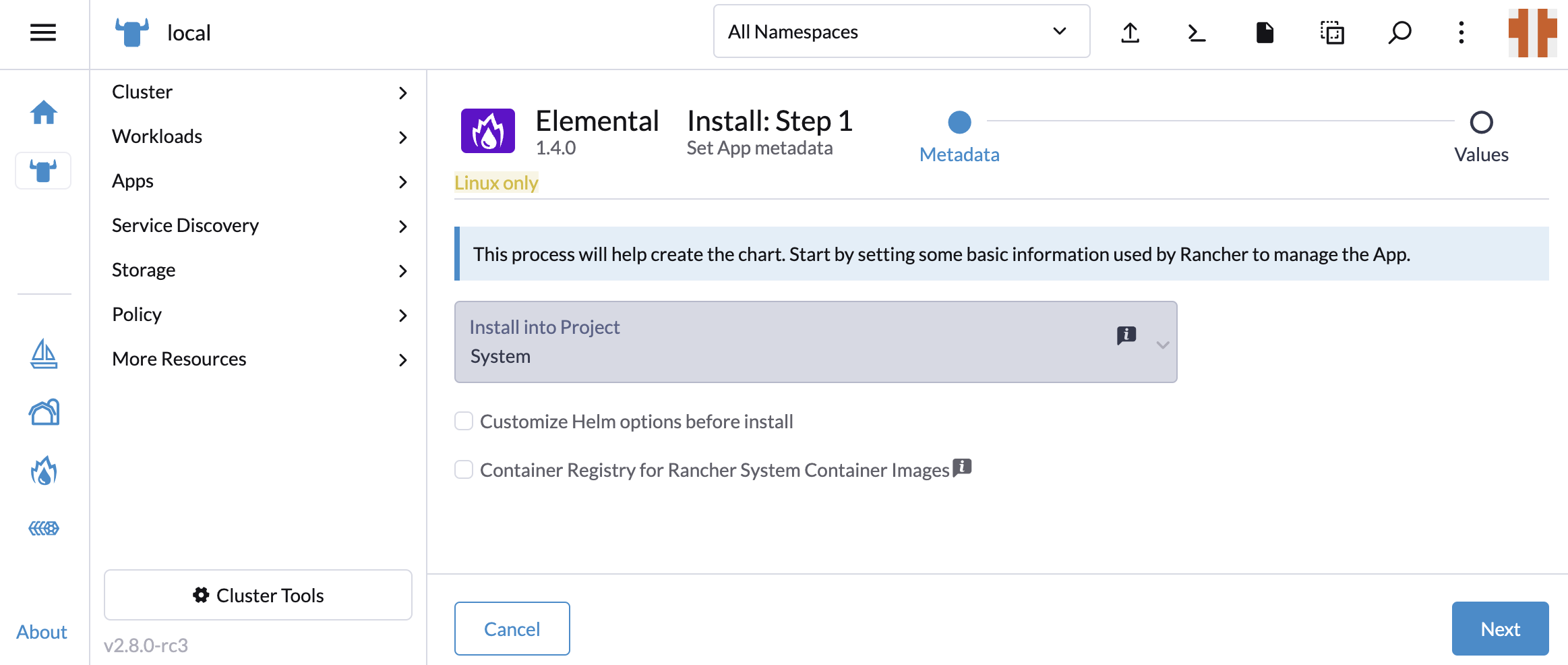Expand the Storage section chevron
Viewport: 1568px width, 665px height.
point(403,270)
